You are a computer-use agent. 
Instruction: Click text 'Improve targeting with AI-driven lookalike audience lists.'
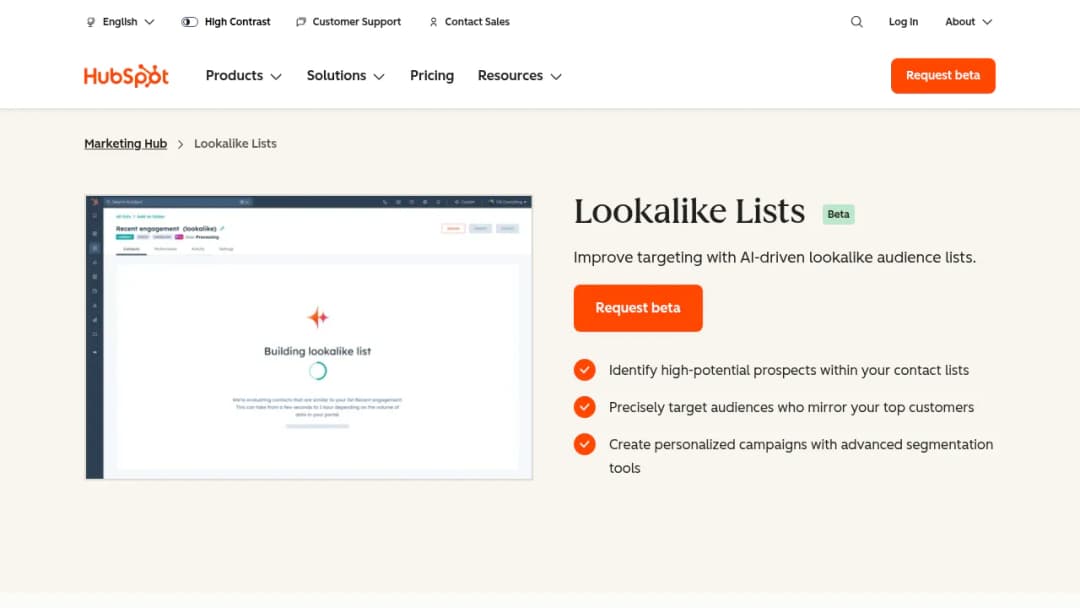(x=775, y=258)
